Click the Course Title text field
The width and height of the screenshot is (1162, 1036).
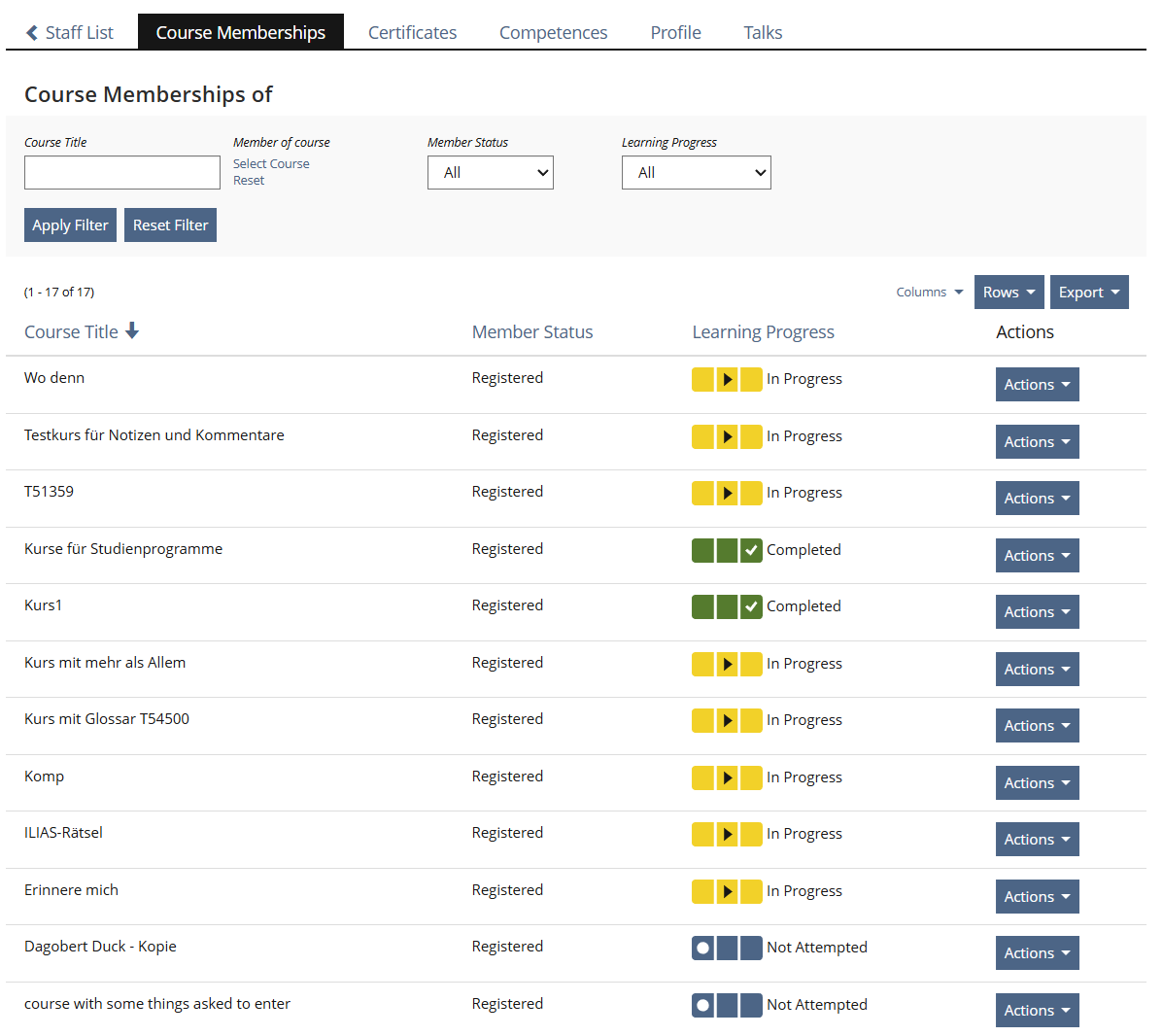pyautogui.click(x=122, y=173)
